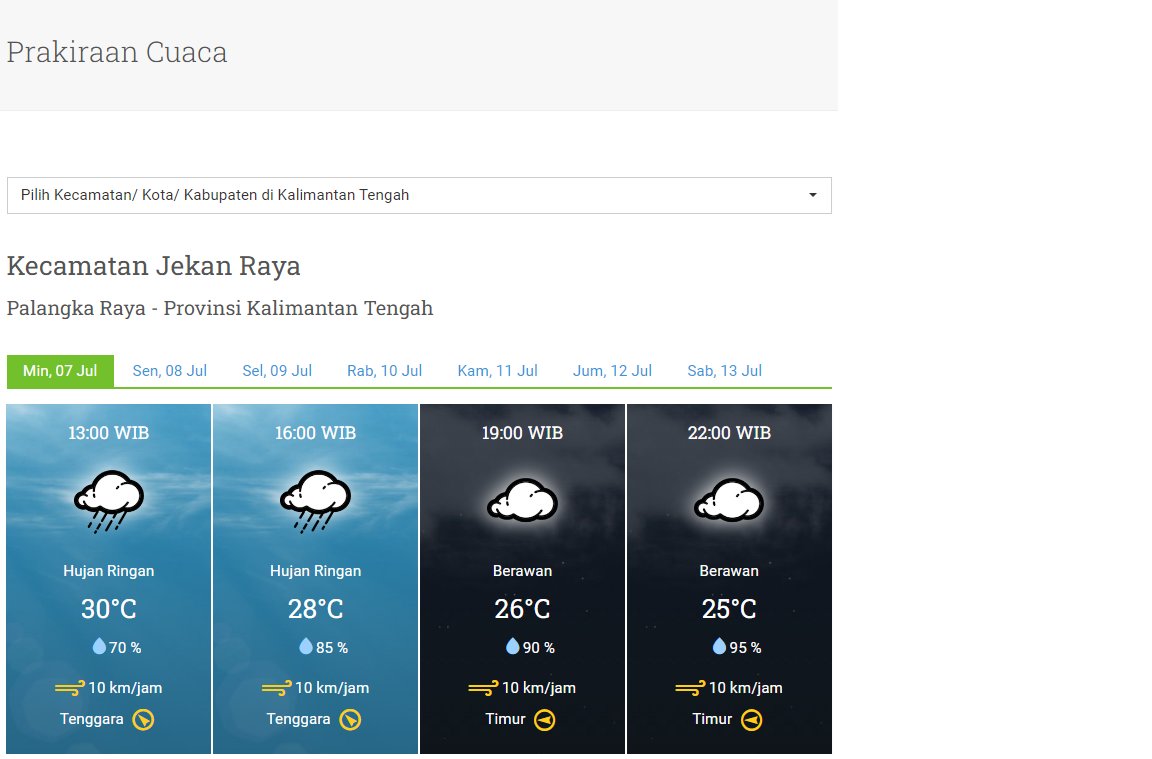Viewport: 1152px width, 759px height.
Task: Click Berawan label in 22:00 card
Action: pyautogui.click(x=729, y=571)
